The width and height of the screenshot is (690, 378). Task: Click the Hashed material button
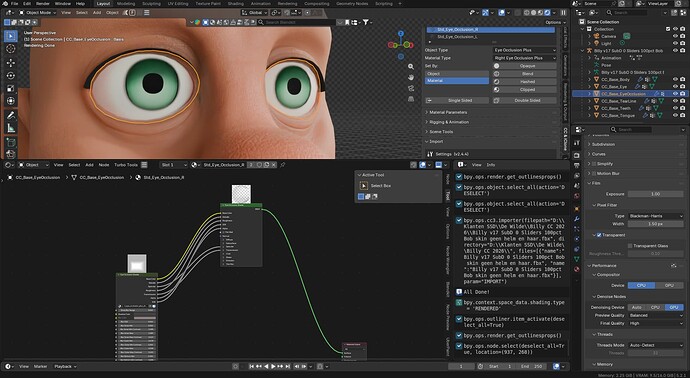tap(524, 81)
